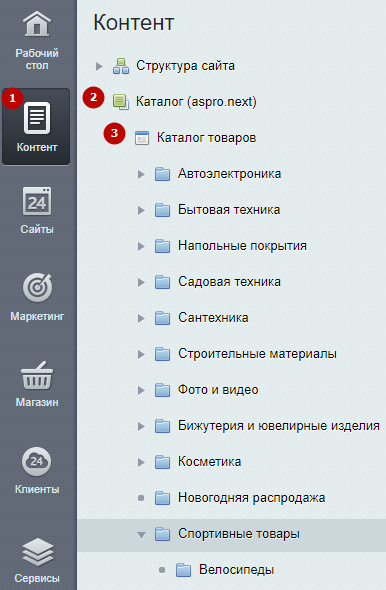
Task: Click the Напольные покрытия folder icon
Action: (163, 246)
